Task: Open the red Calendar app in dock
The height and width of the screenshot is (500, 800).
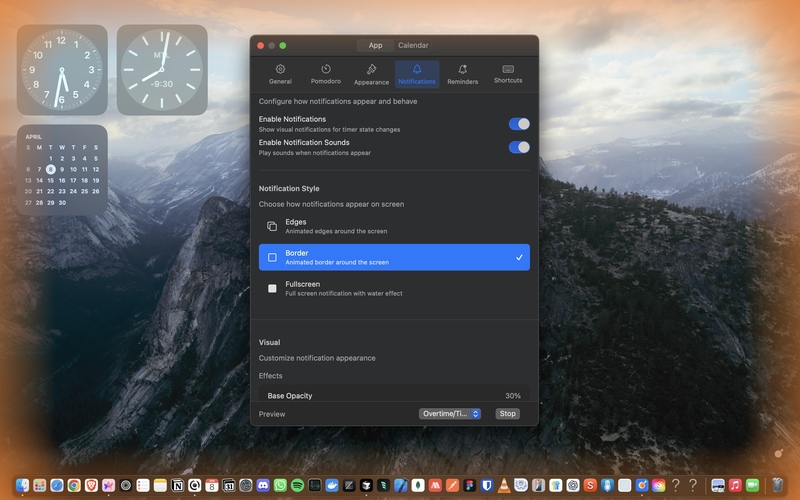Action: 212,485
